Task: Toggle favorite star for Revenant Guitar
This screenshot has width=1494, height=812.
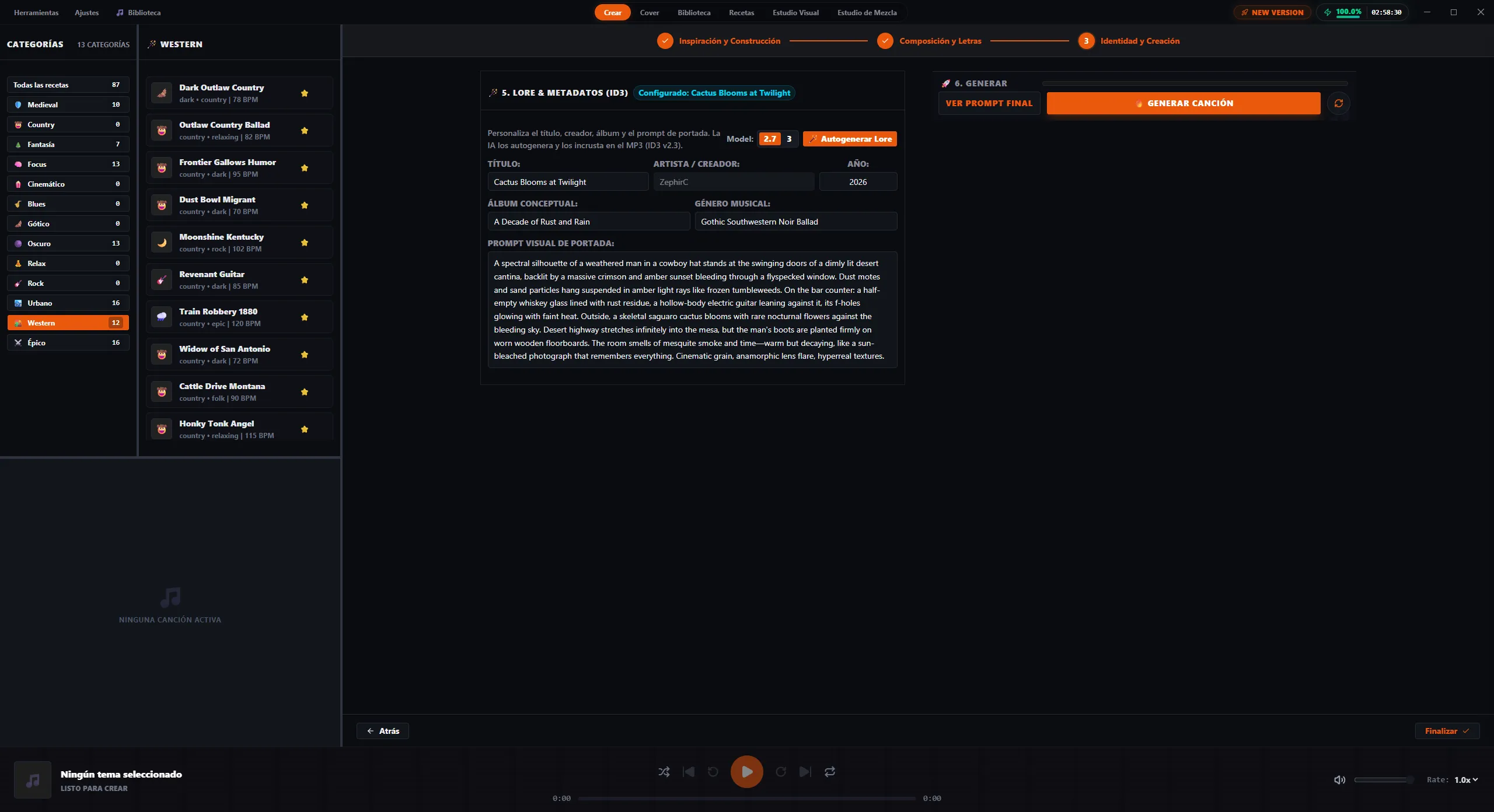Action: tap(304, 280)
